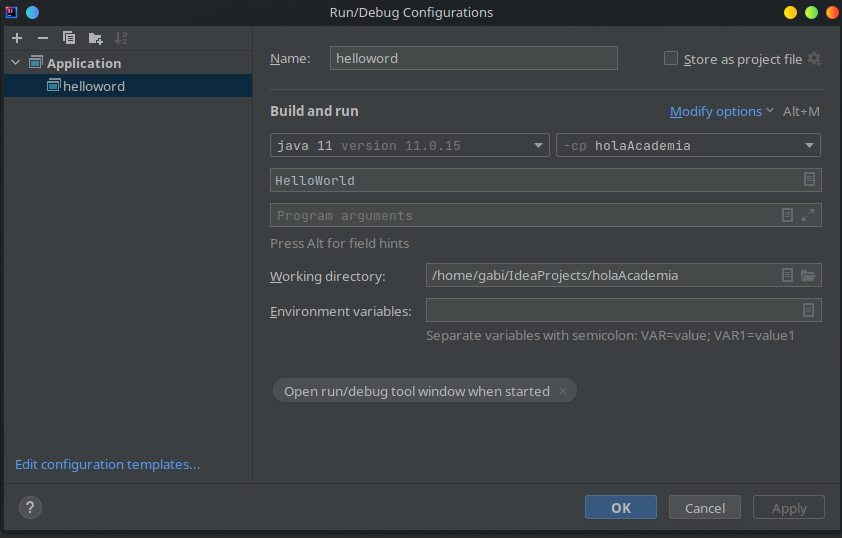The height and width of the screenshot is (538, 842).
Task: Insert macro in Program arguments field
Action: pos(787,215)
